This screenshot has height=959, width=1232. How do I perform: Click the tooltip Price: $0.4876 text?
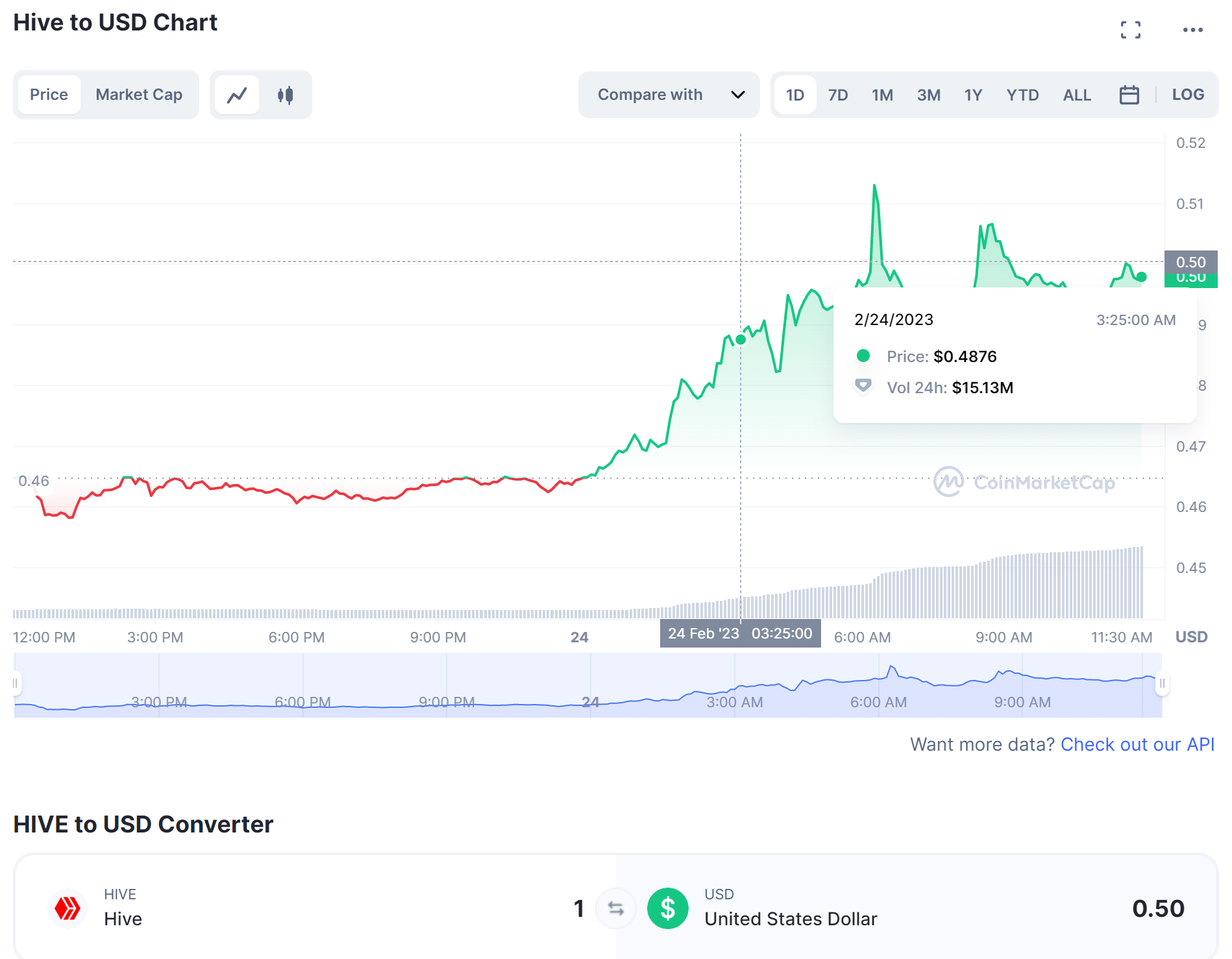coord(941,356)
